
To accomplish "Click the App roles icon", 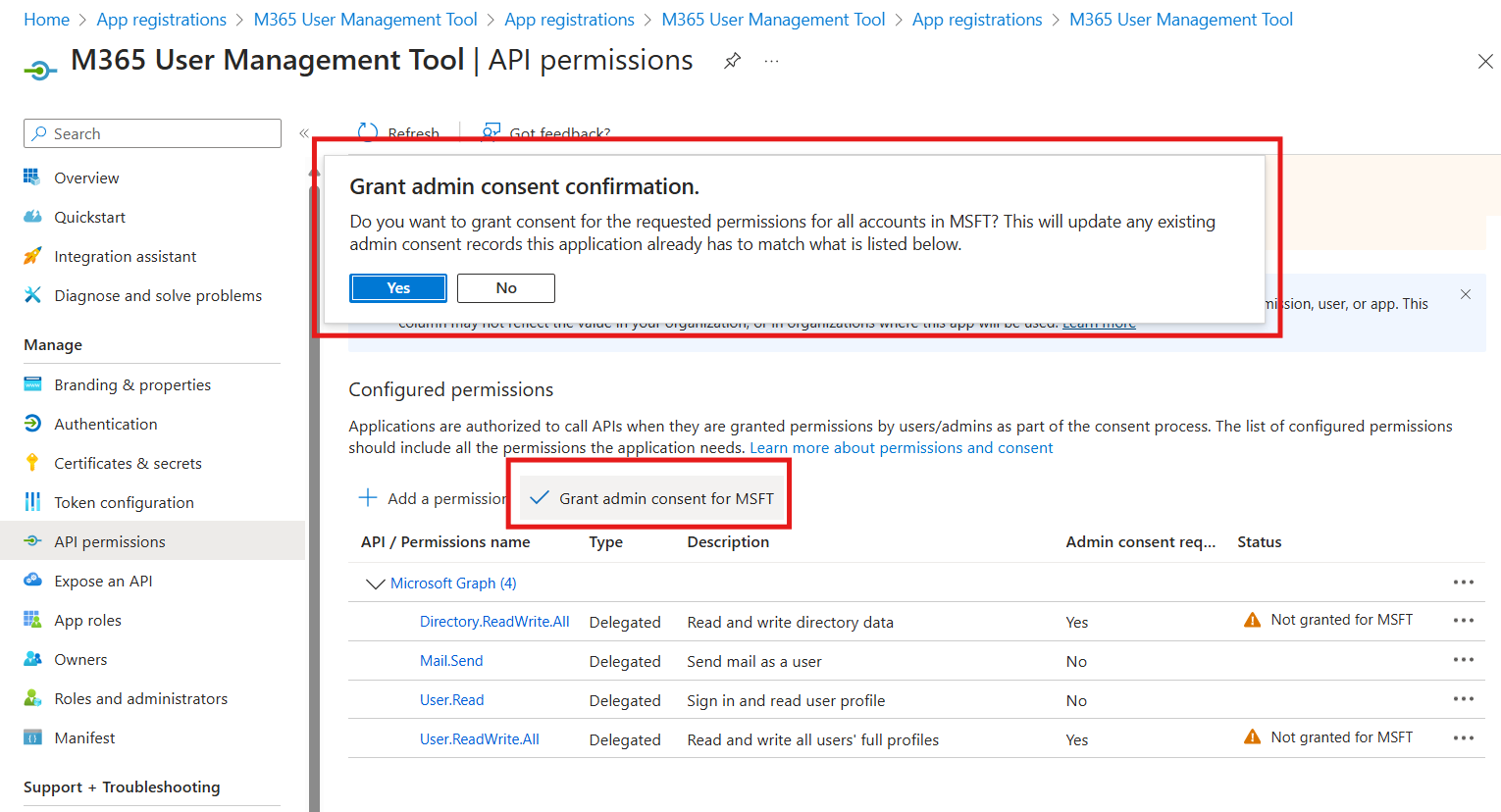I will pyautogui.click(x=32, y=620).
